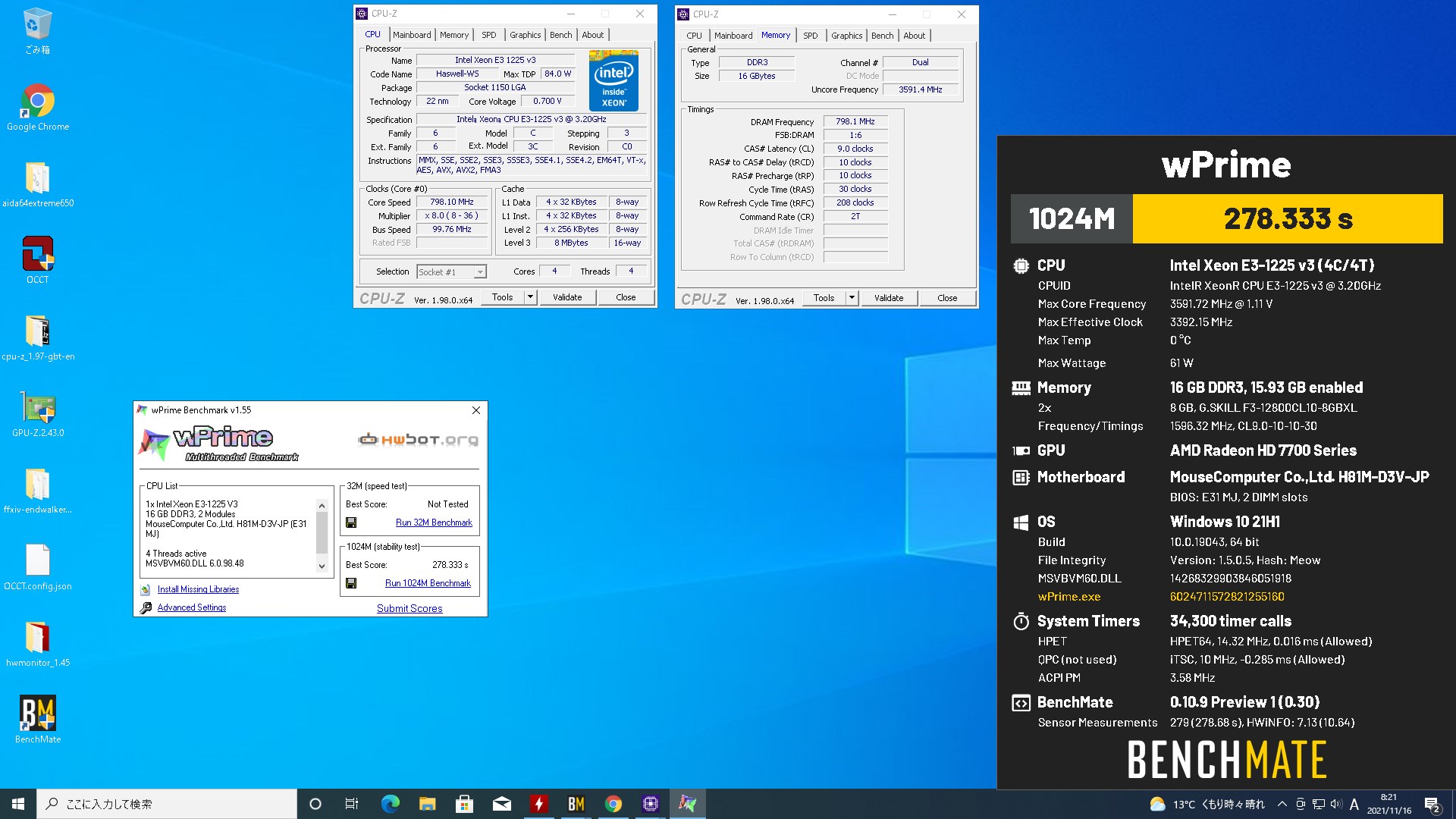Open Install Missing Libraries link

198,589
